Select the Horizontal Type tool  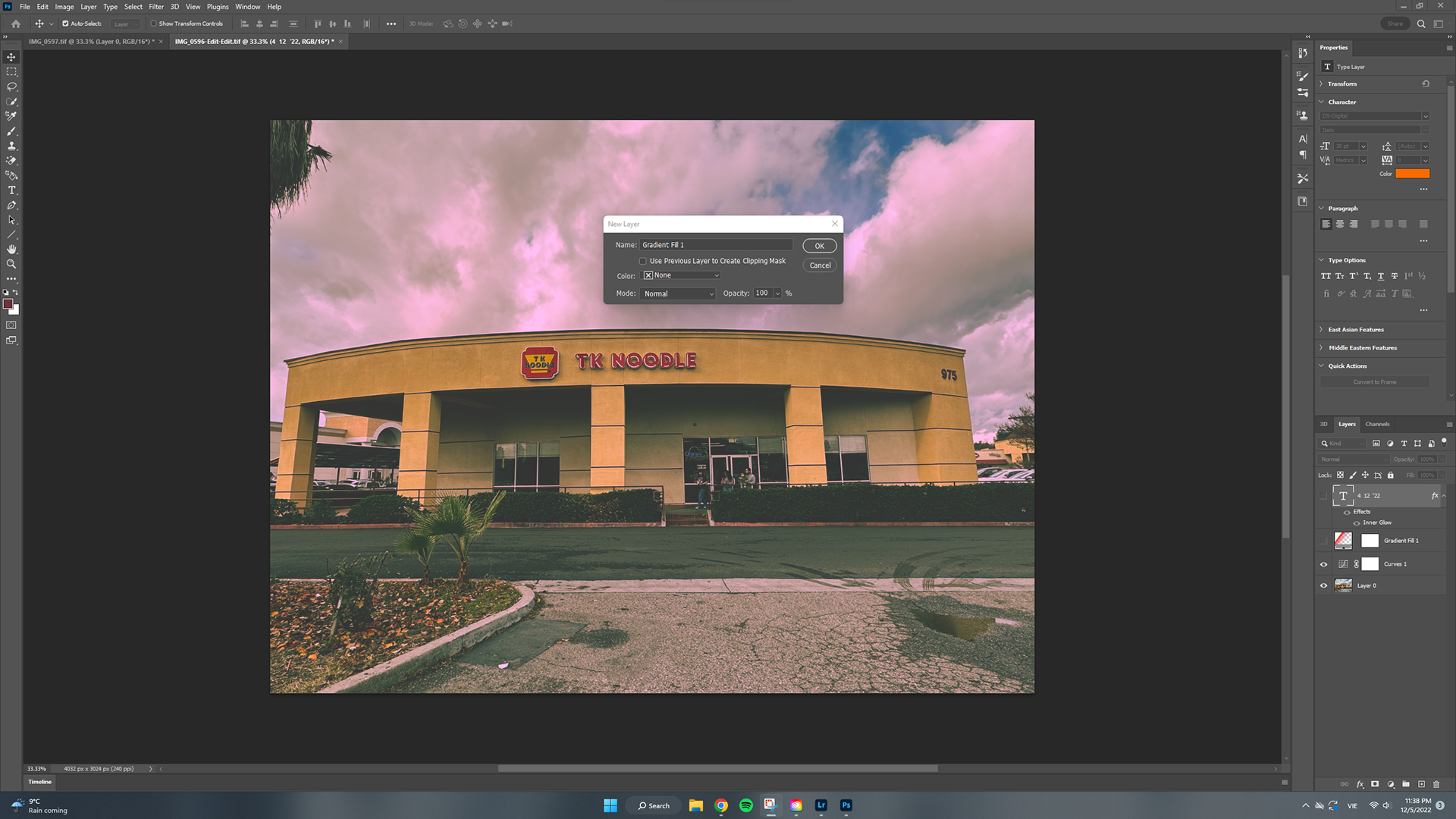click(x=11, y=190)
